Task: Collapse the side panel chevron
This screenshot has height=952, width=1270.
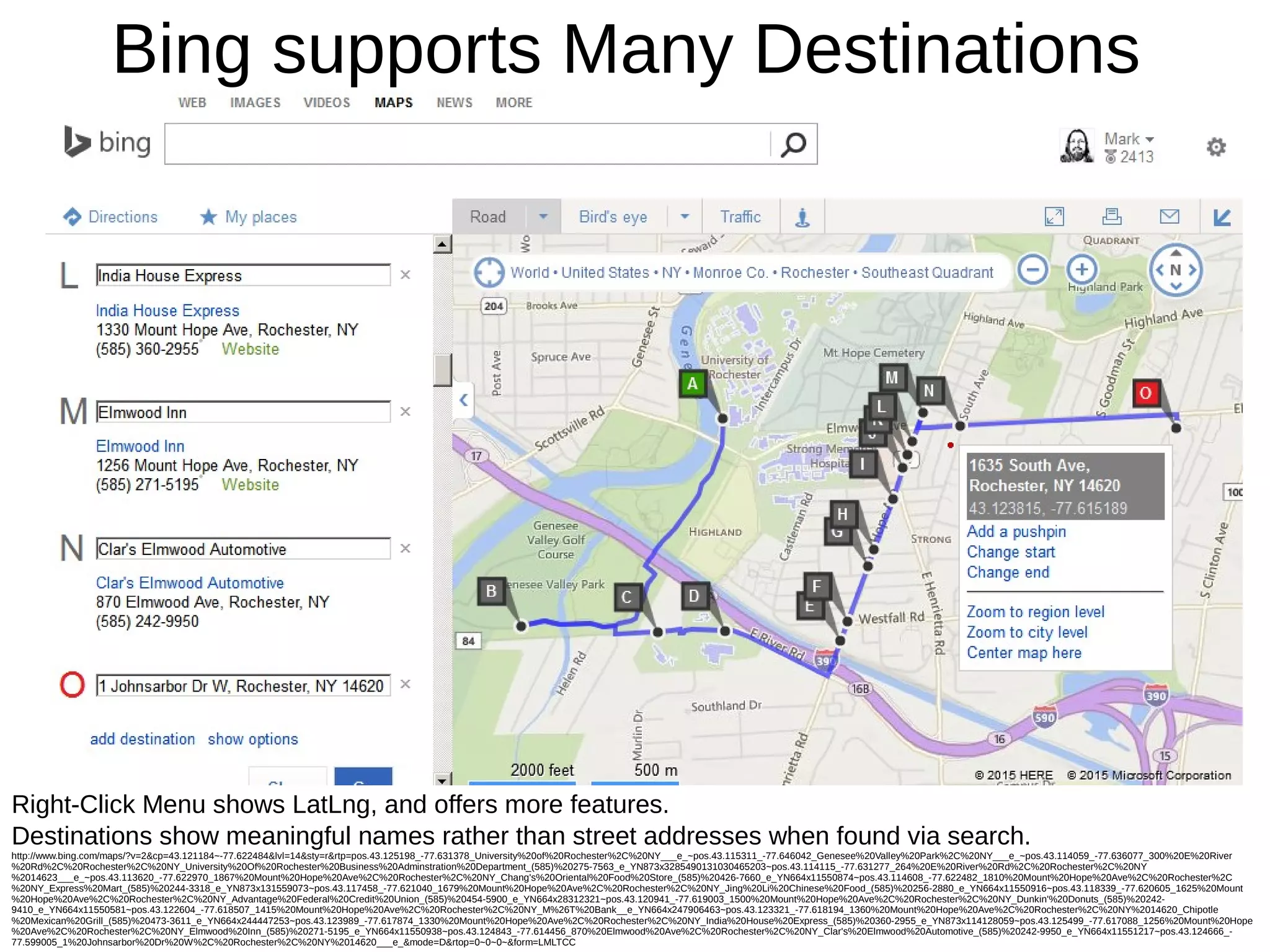Action: click(x=464, y=400)
